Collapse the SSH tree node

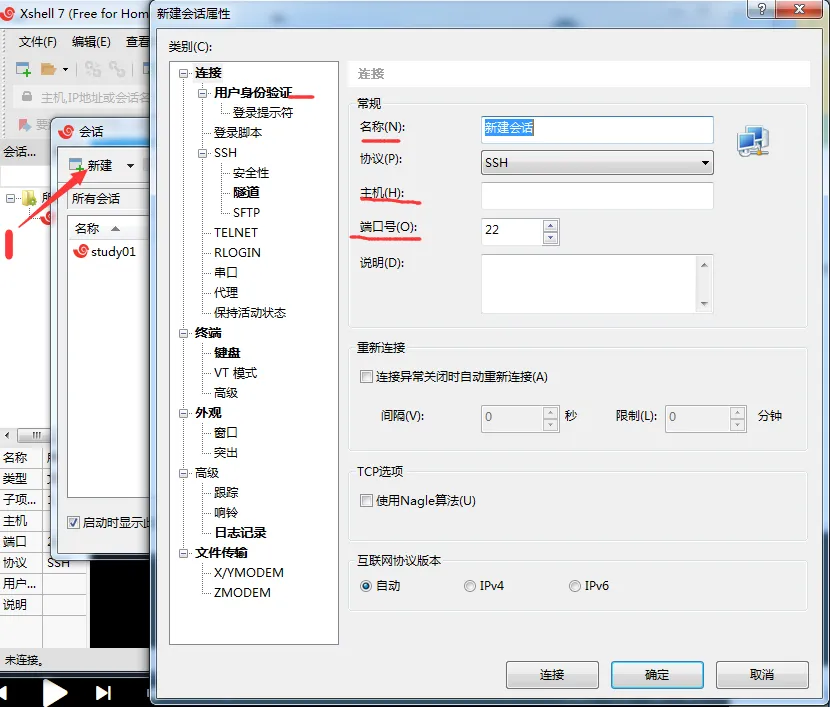tap(204, 153)
